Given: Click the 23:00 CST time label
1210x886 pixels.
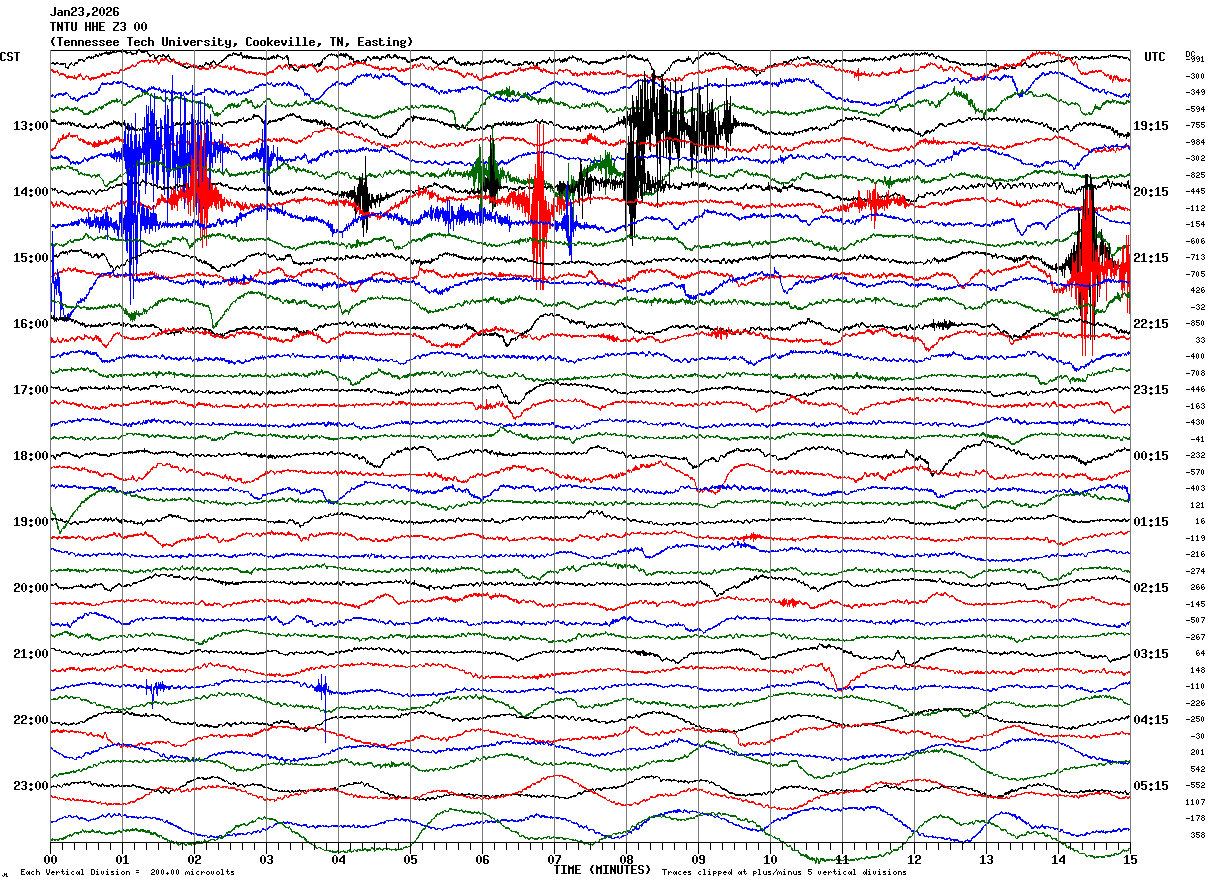Looking at the screenshot, I should click(x=30, y=786).
